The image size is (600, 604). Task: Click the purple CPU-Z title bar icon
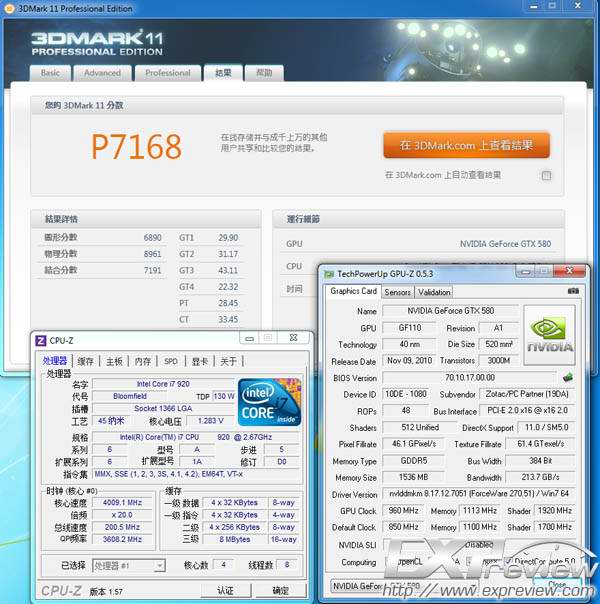(41, 340)
